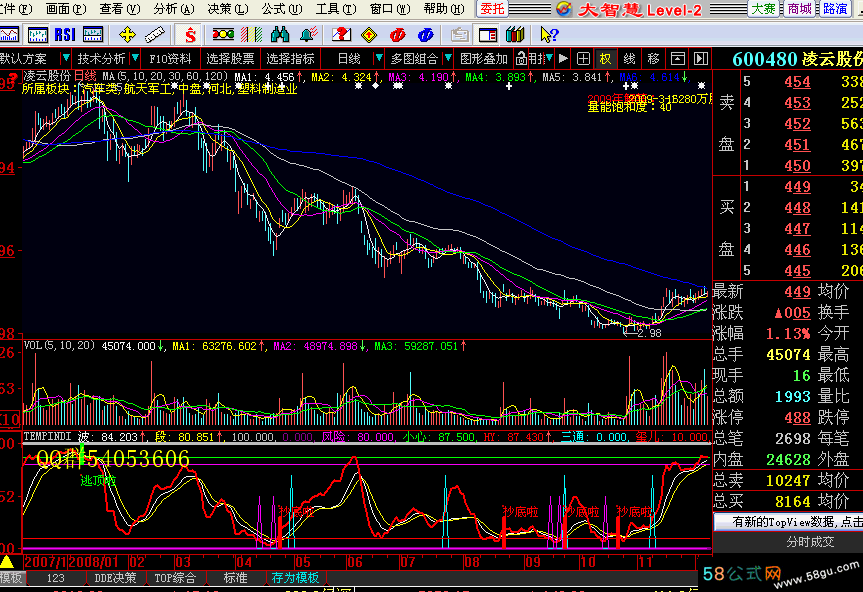Click the red circular phi icon
The width and height of the screenshot is (863, 592).
tap(397, 35)
